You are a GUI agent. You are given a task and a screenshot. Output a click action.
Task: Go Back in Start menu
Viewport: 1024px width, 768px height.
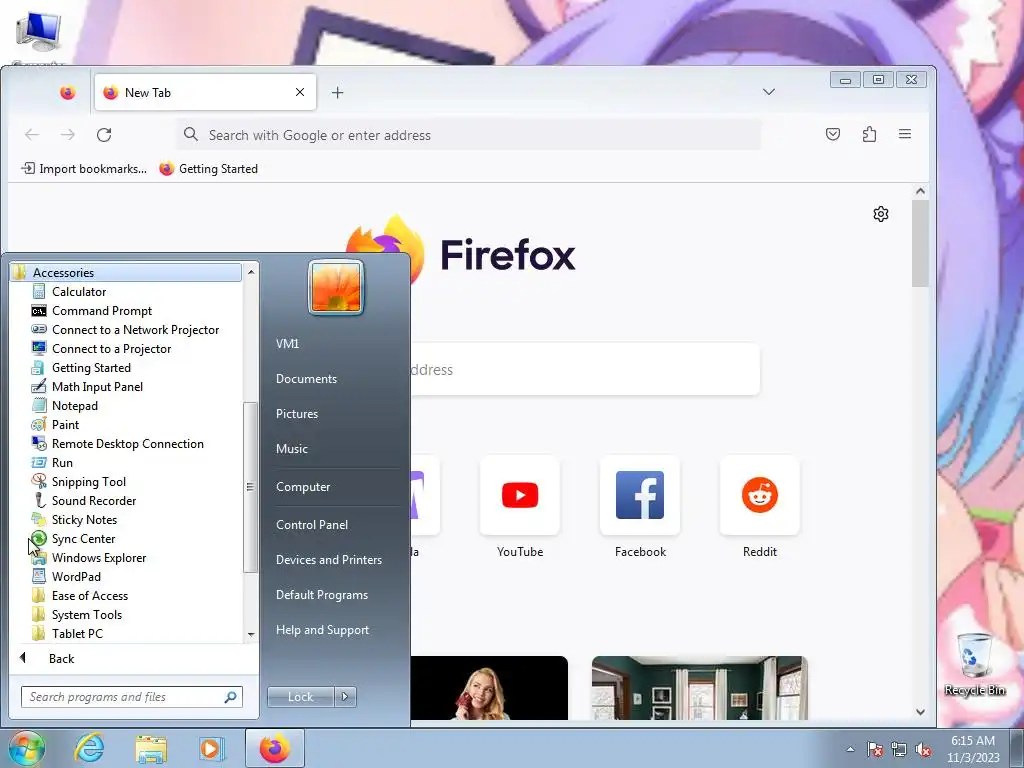pos(61,658)
